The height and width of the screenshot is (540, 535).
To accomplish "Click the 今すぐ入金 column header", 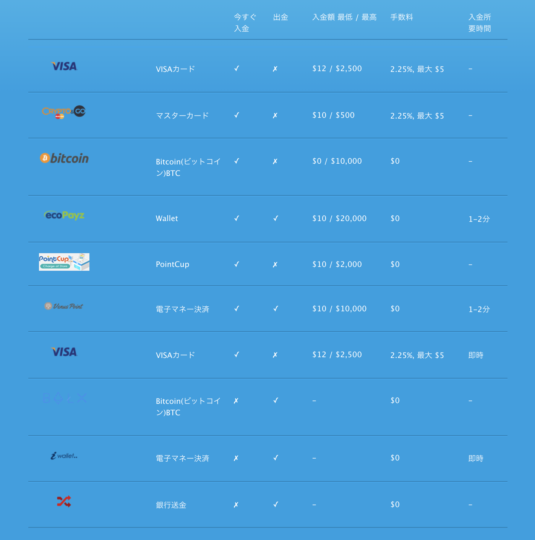I will pos(245,23).
